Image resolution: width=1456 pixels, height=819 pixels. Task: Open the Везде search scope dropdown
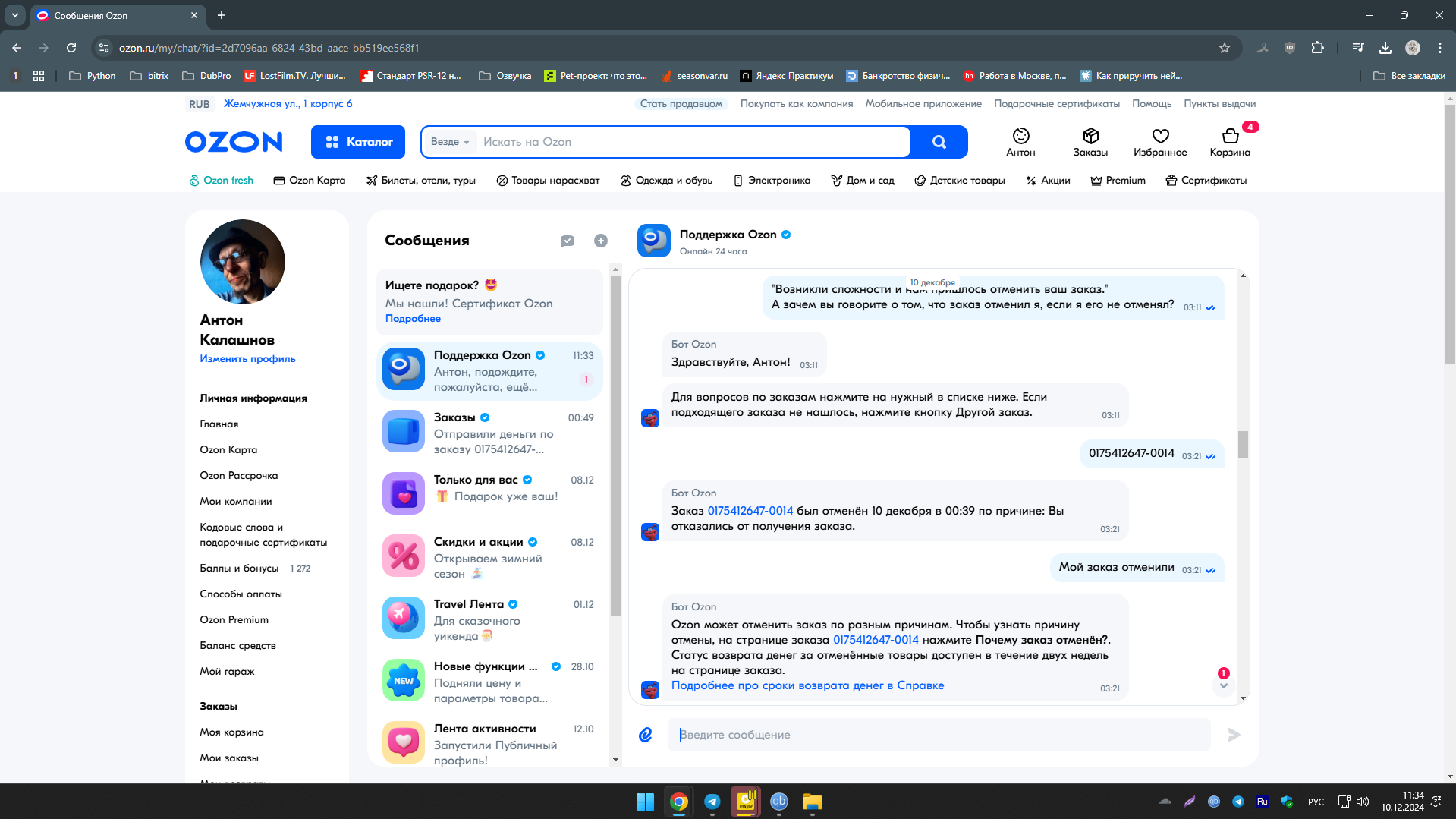[450, 142]
